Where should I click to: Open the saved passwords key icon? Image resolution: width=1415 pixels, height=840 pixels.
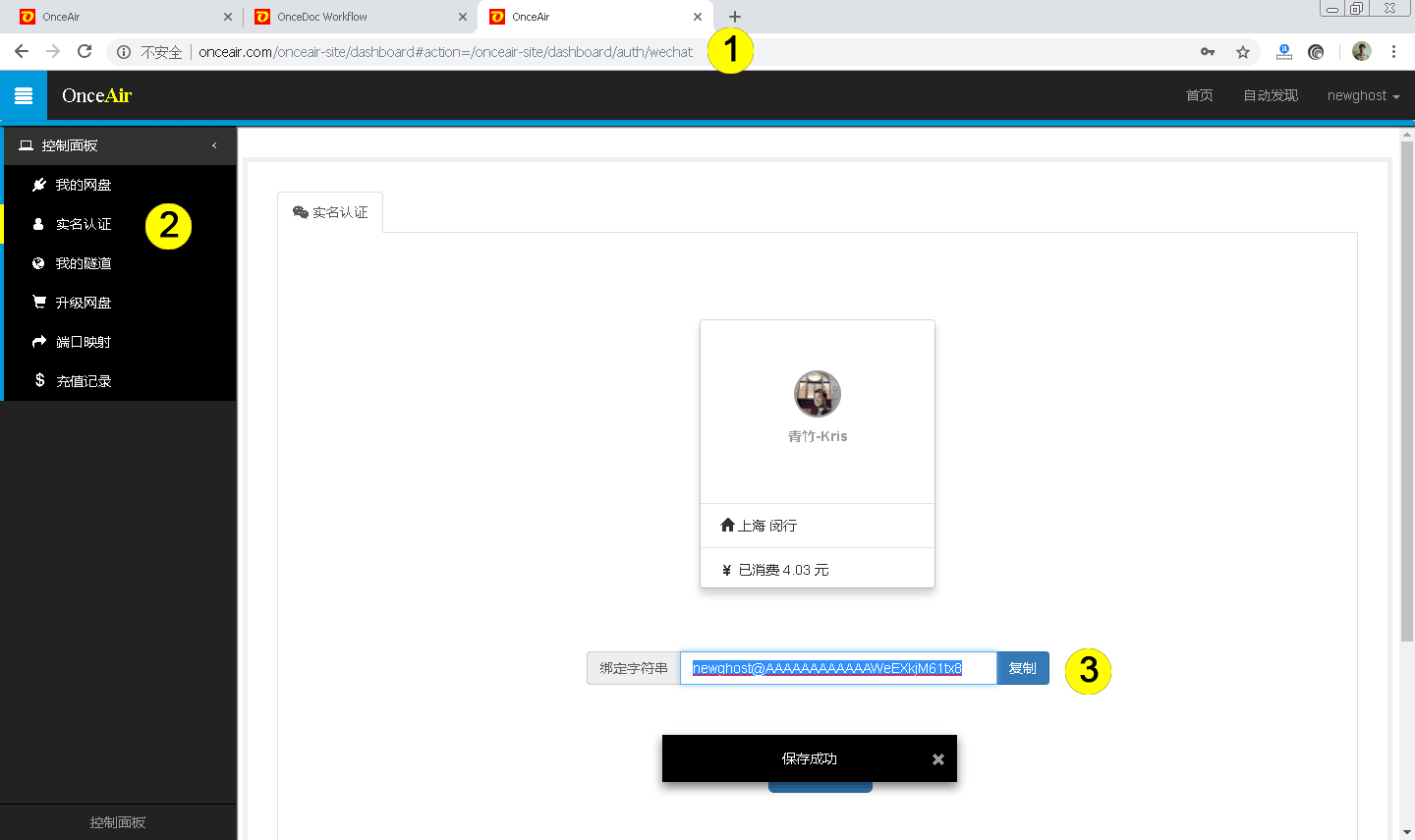coord(1208,52)
